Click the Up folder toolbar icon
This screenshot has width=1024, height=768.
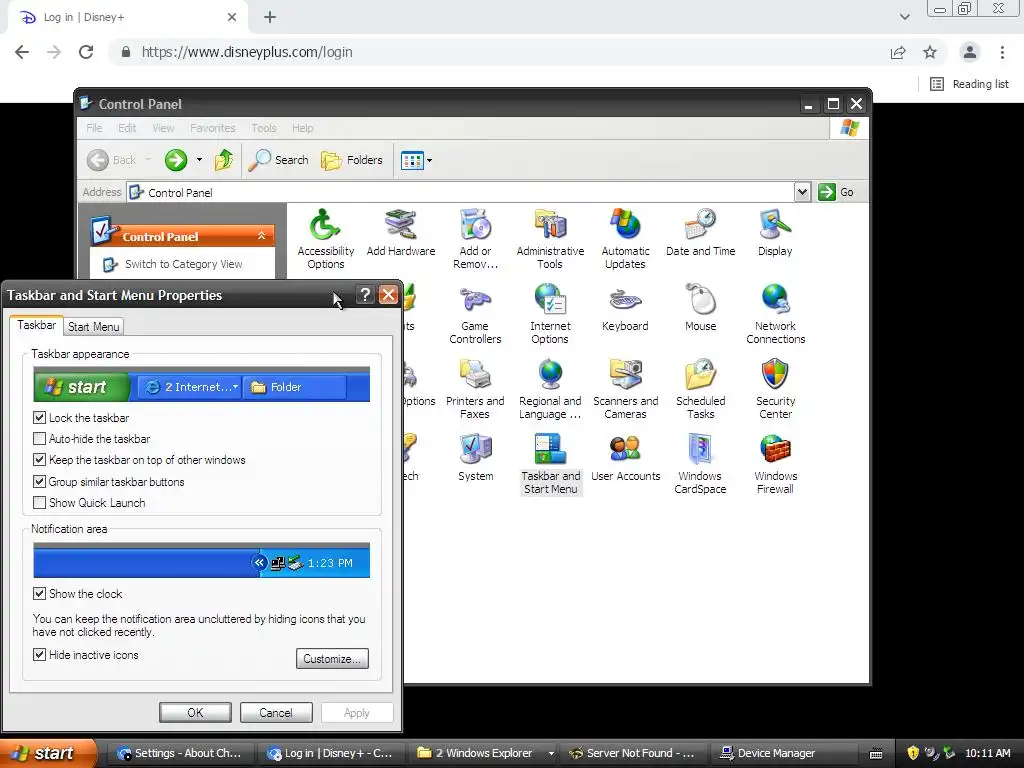click(223, 160)
